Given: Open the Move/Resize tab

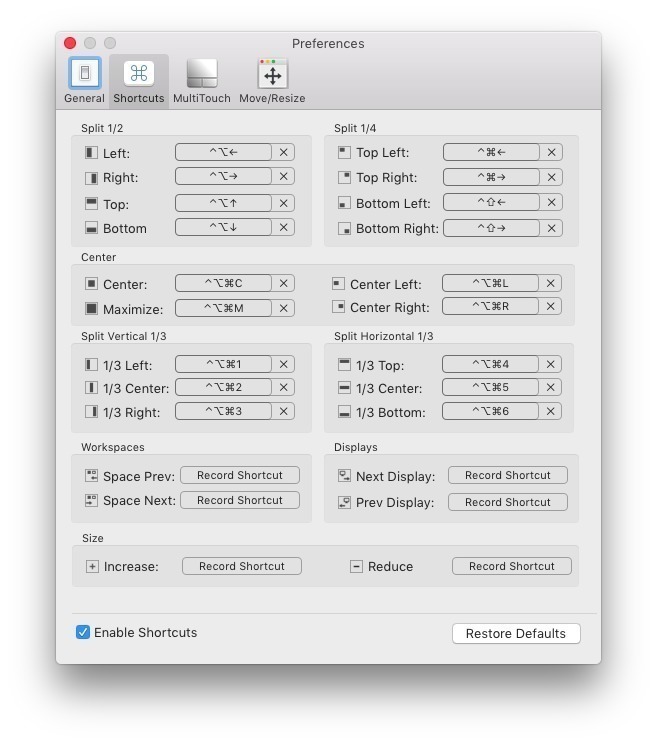Looking at the screenshot, I should tap(273, 80).
